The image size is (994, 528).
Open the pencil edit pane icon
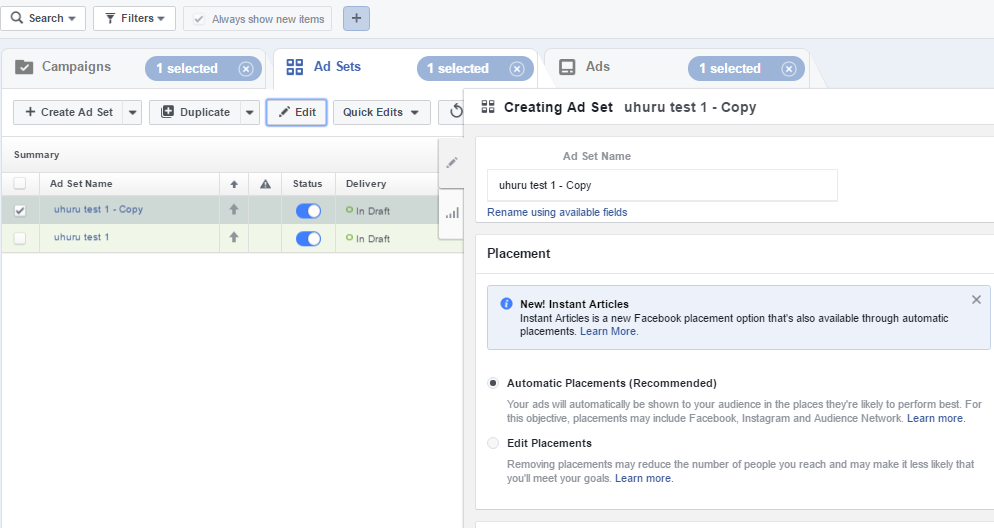pyautogui.click(x=452, y=163)
